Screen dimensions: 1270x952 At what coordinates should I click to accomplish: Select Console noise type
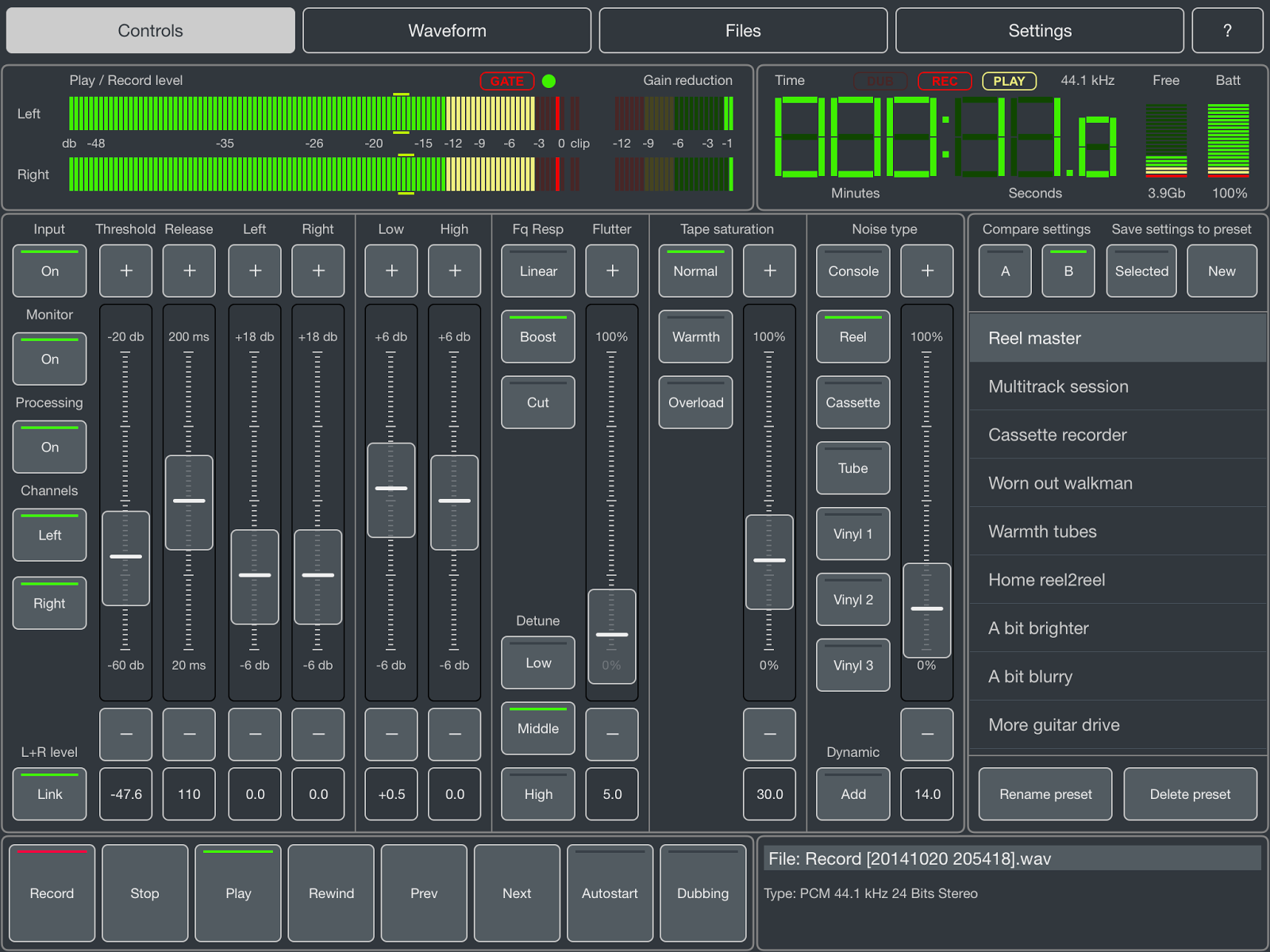point(853,271)
